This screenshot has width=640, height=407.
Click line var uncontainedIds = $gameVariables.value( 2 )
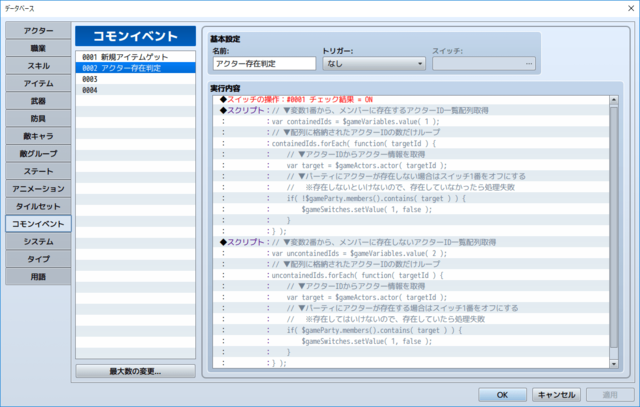click(x=411, y=253)
